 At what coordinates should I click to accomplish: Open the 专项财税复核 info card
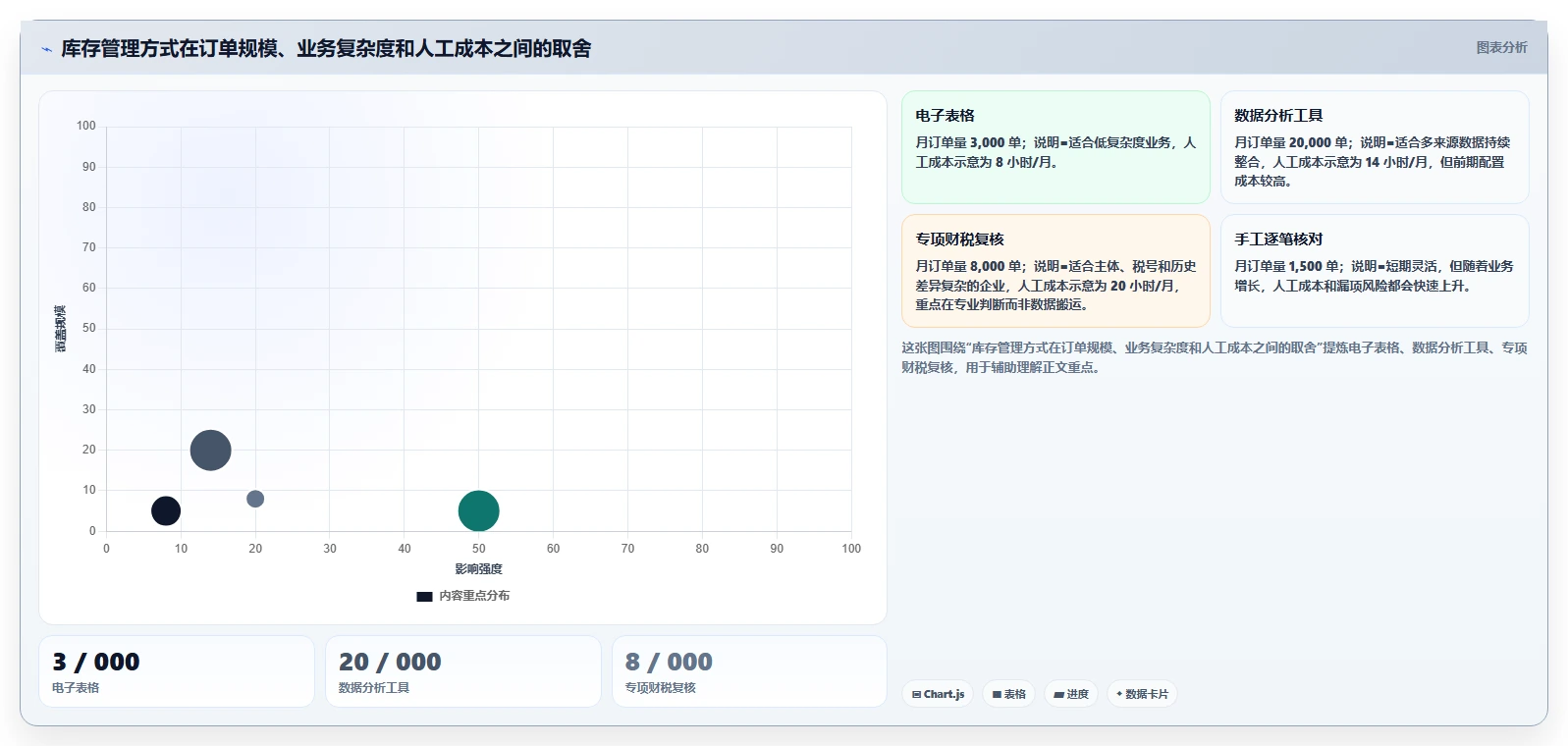click(x=1055, y=271)
